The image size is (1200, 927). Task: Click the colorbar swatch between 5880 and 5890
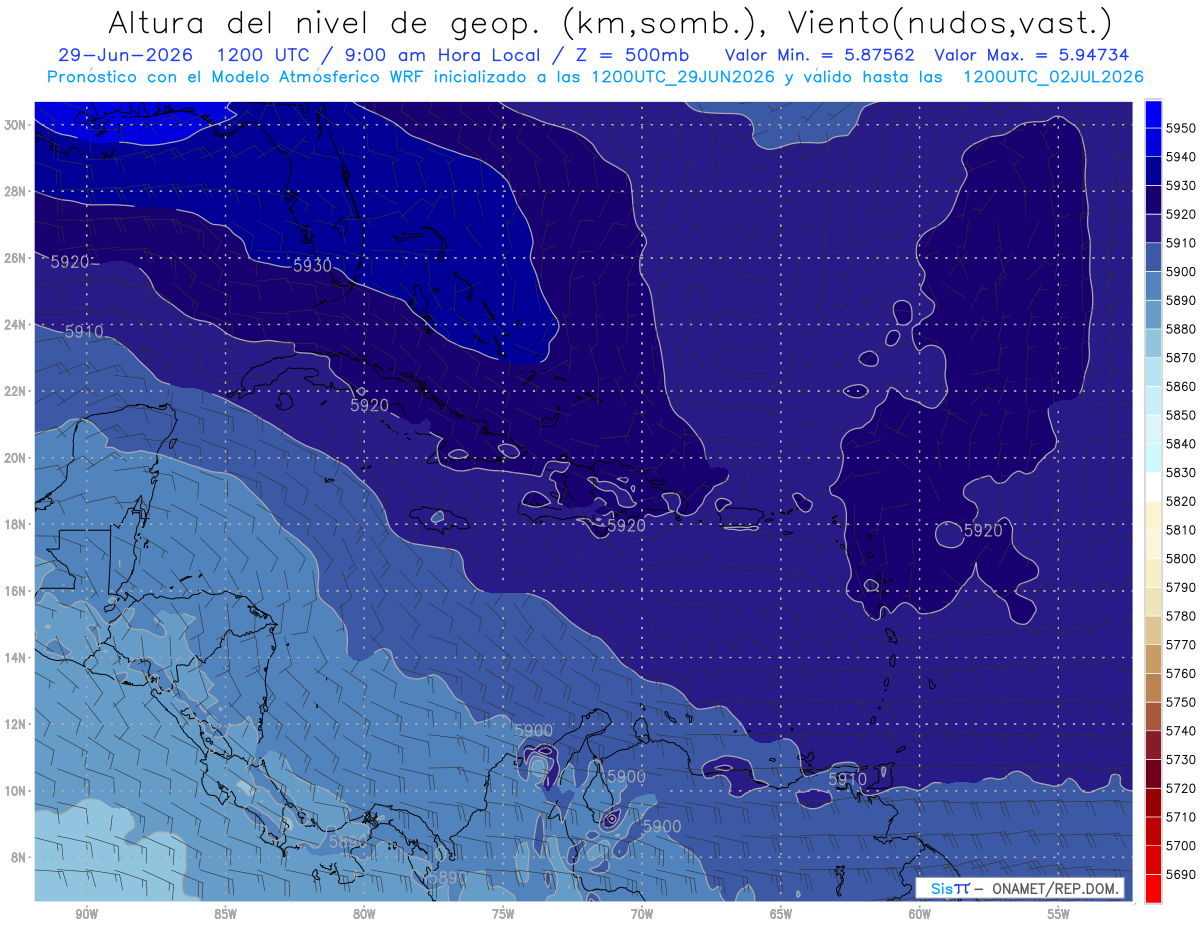click(1153, 314)
